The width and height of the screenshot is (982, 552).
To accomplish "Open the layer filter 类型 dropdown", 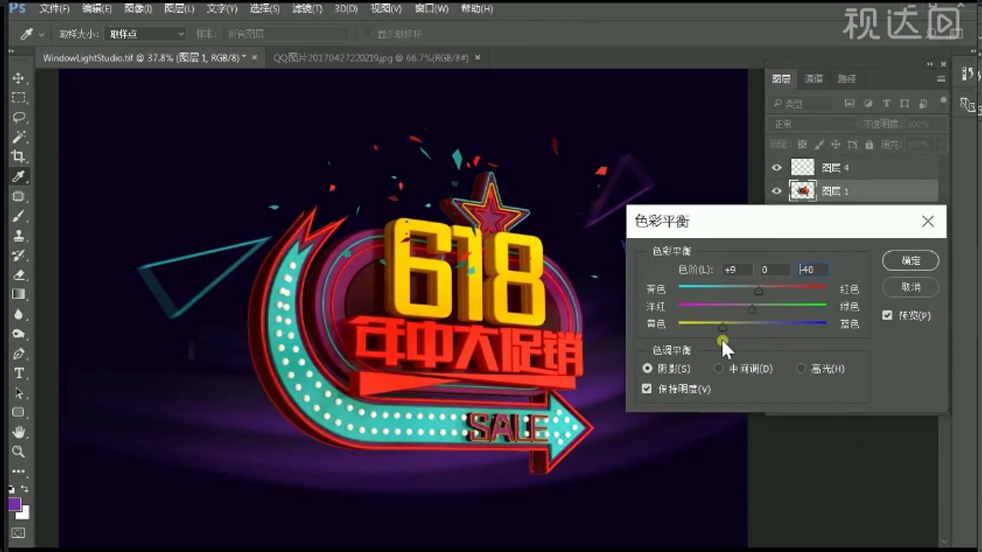I will [x=802, y=103].
